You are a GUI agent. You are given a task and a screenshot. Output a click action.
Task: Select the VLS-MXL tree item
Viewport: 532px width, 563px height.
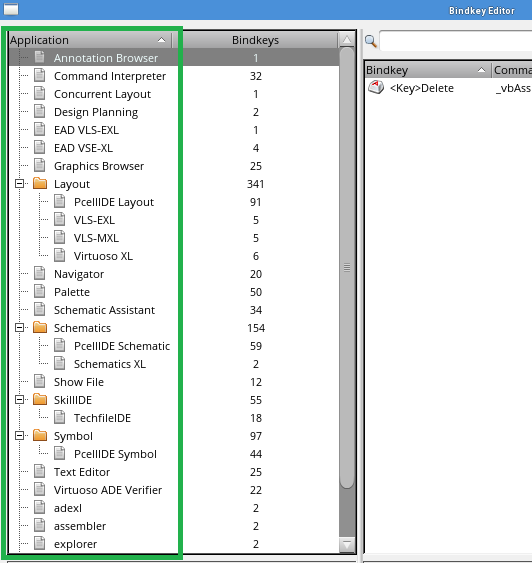click(x=96, y=238)
